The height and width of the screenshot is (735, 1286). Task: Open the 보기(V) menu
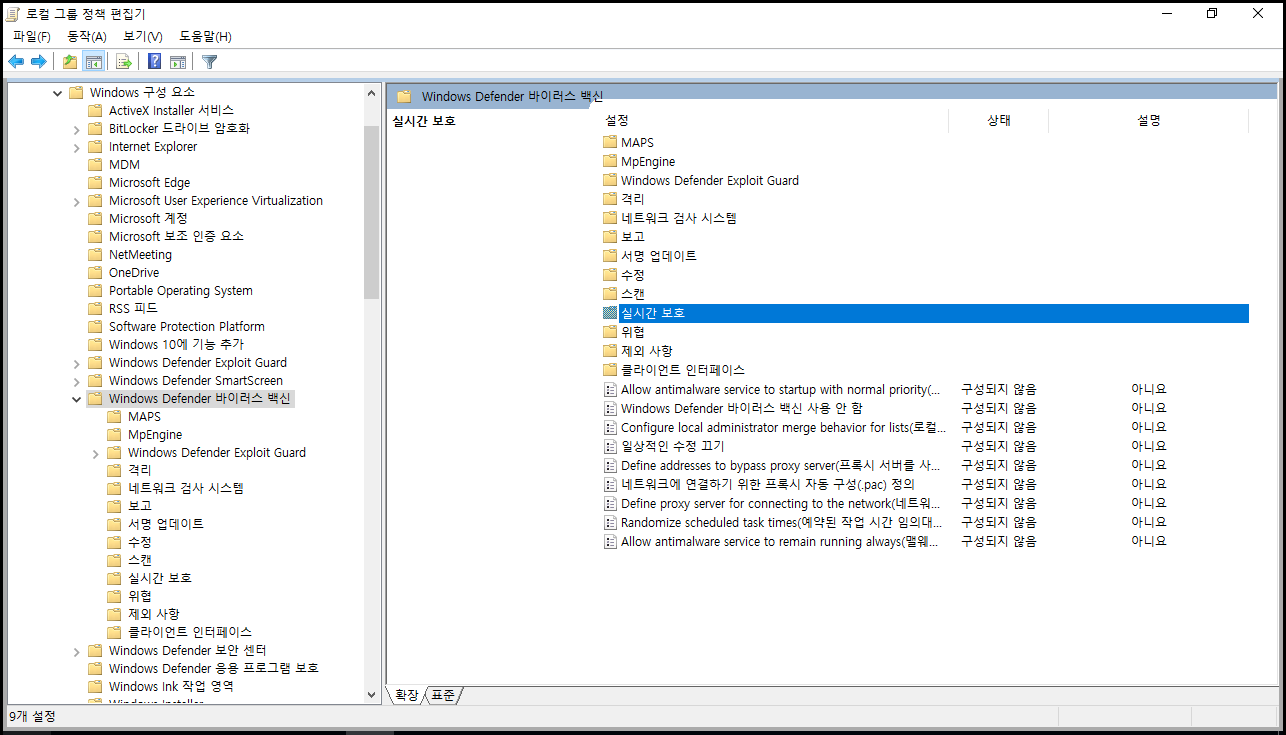tap(143, 36)
